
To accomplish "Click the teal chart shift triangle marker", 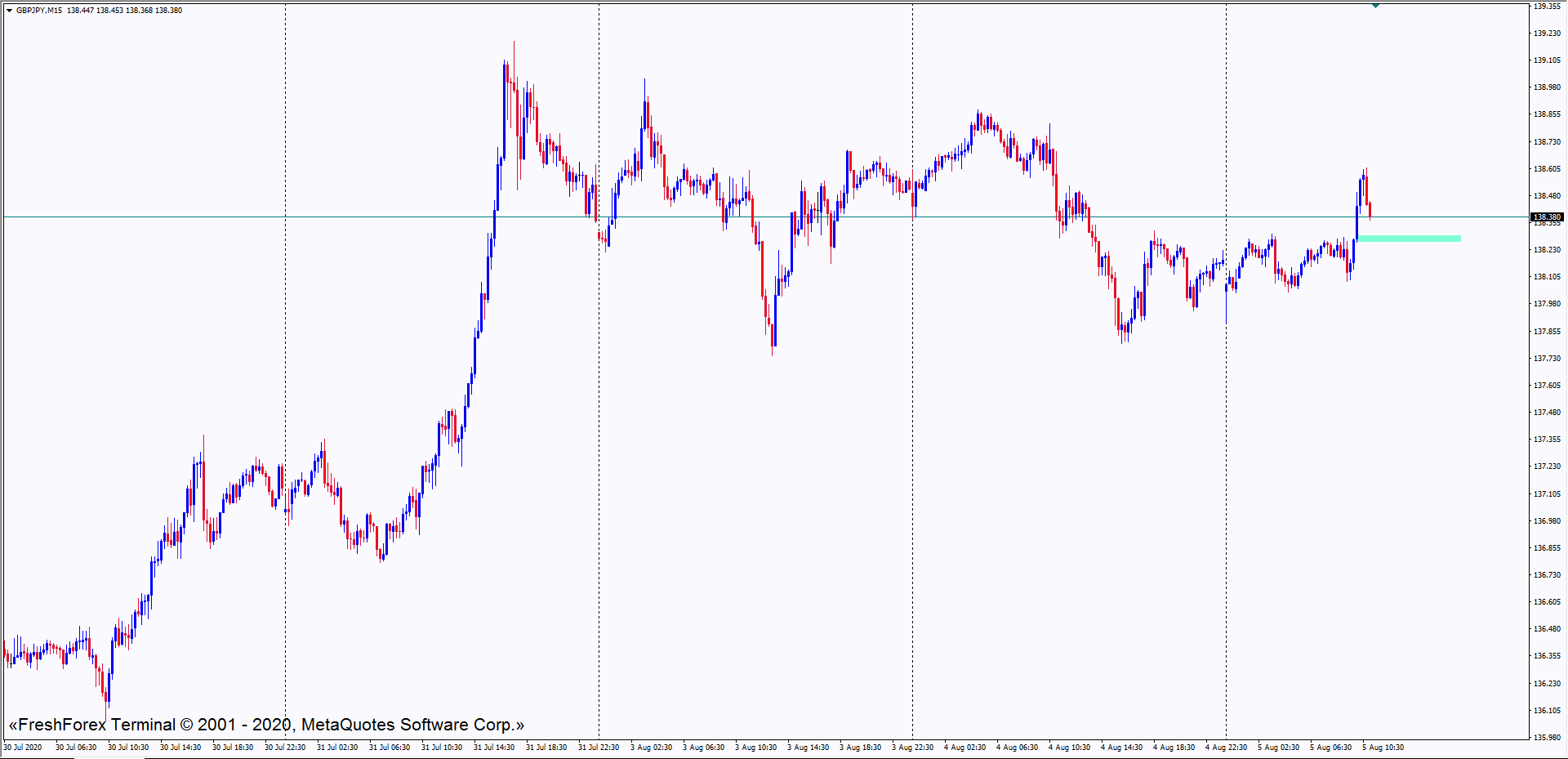I will pyautogui.click(x=1375, y=6).
